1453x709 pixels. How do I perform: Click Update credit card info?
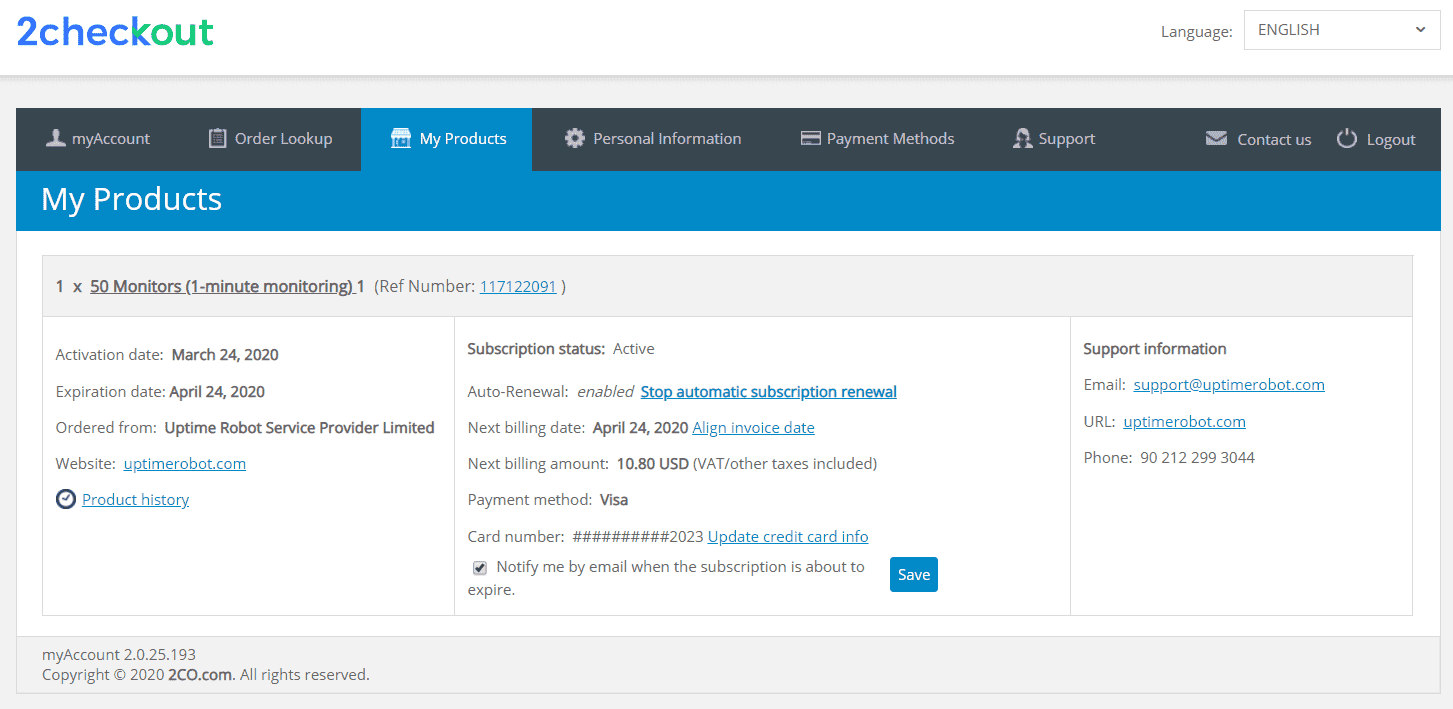(x=787, y=536)
